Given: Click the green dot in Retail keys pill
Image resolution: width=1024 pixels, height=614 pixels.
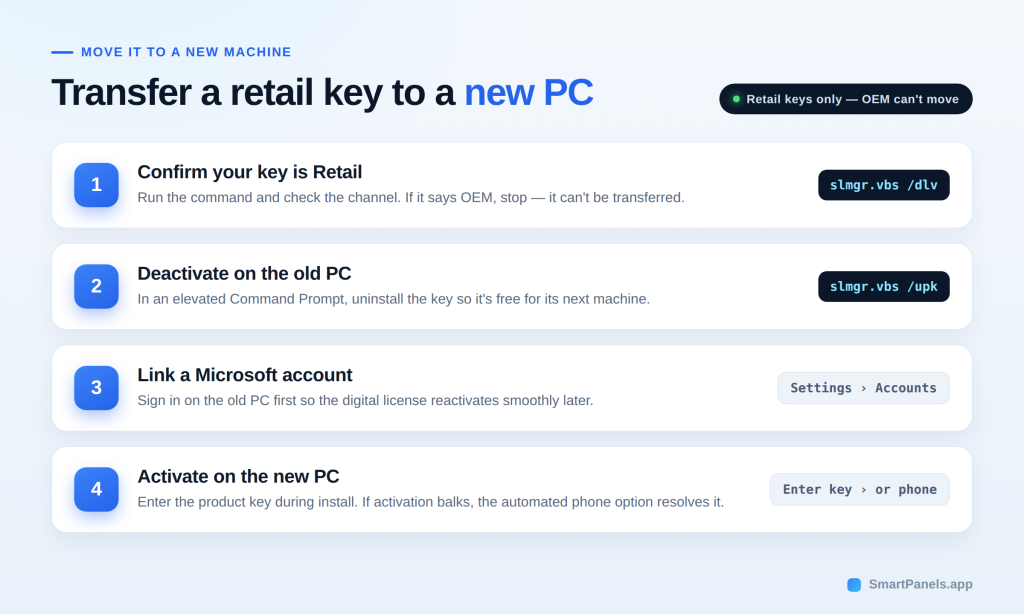Looking at the screenshot, I should tap(736, 99).
